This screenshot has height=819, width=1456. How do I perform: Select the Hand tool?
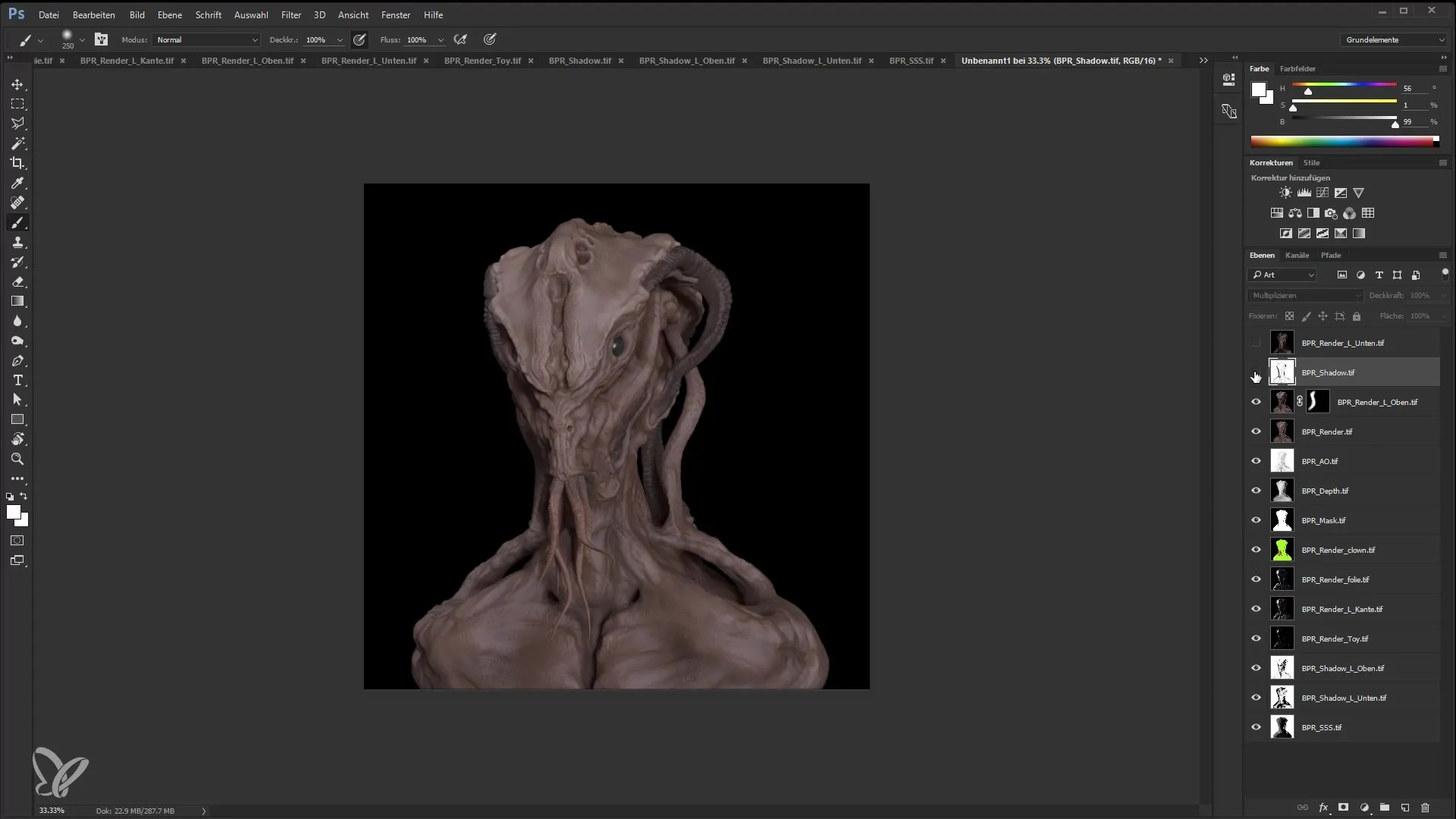click(17, 440)
